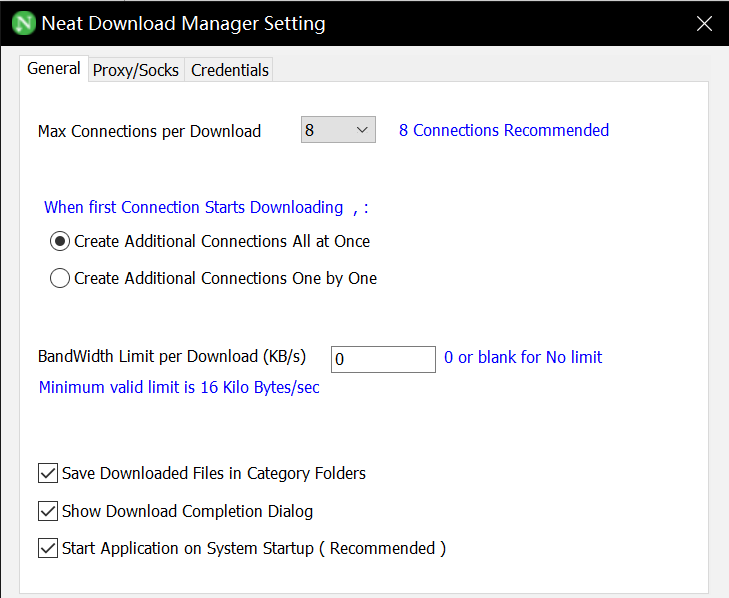Click the 'Neat Download Manager Setting' title text
Viewport: 729px width, 598px height.
pos(184,23)
